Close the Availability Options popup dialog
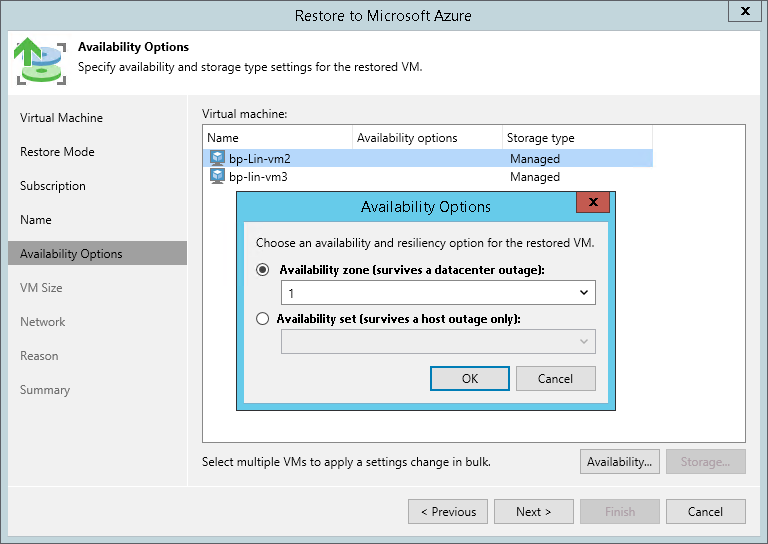768x544 pixels. (593, 202)
